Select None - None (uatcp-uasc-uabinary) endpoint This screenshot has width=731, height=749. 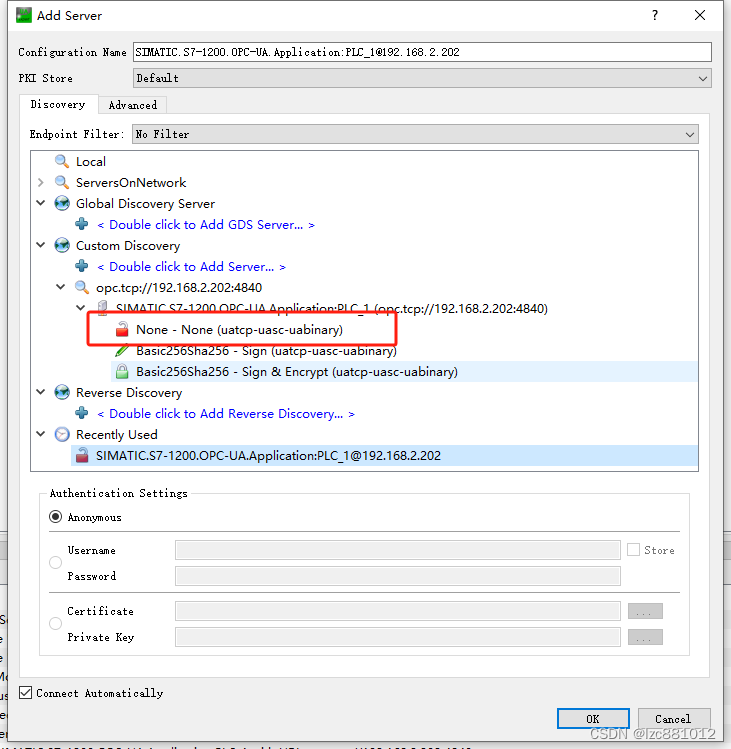coord(239,330)
